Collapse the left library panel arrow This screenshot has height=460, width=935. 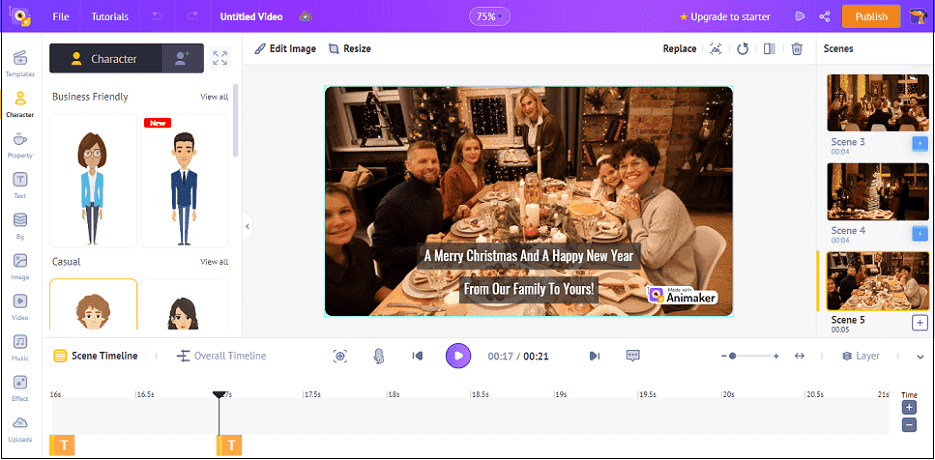247,226
